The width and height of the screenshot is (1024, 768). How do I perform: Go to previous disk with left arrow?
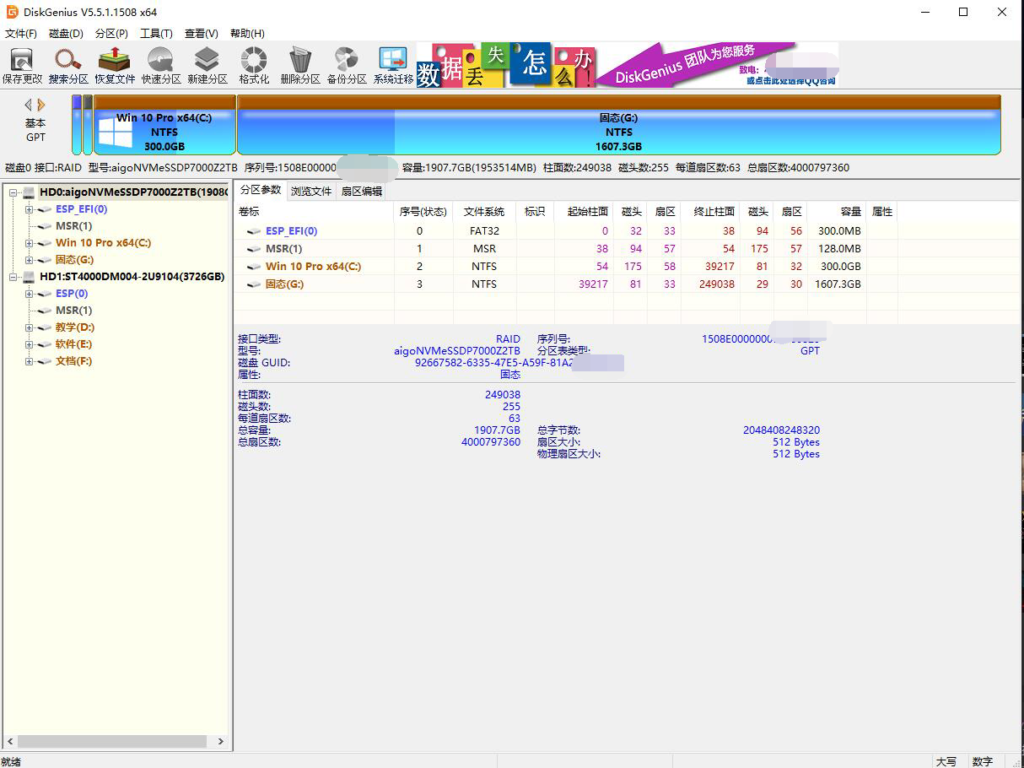click(x=28, y=104)
